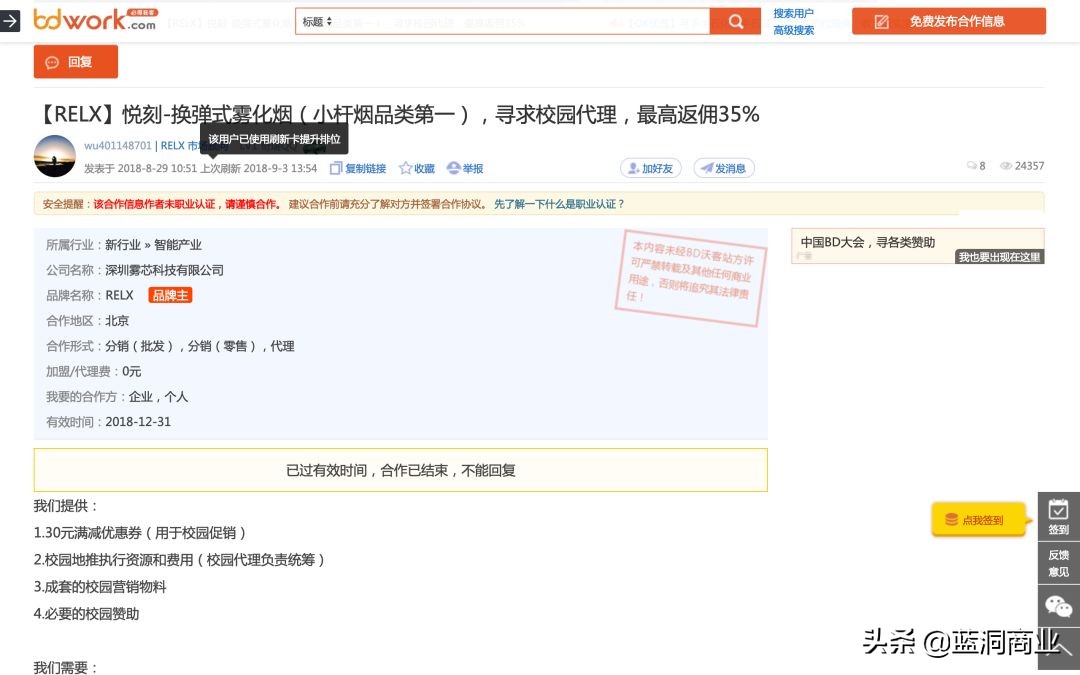Open the 搜索用户 link
This screenshot has width=1080, height=675.
793,13
